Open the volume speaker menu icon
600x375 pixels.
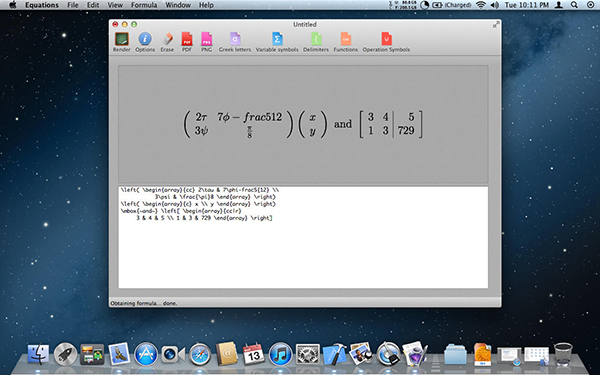click(495, 5)
